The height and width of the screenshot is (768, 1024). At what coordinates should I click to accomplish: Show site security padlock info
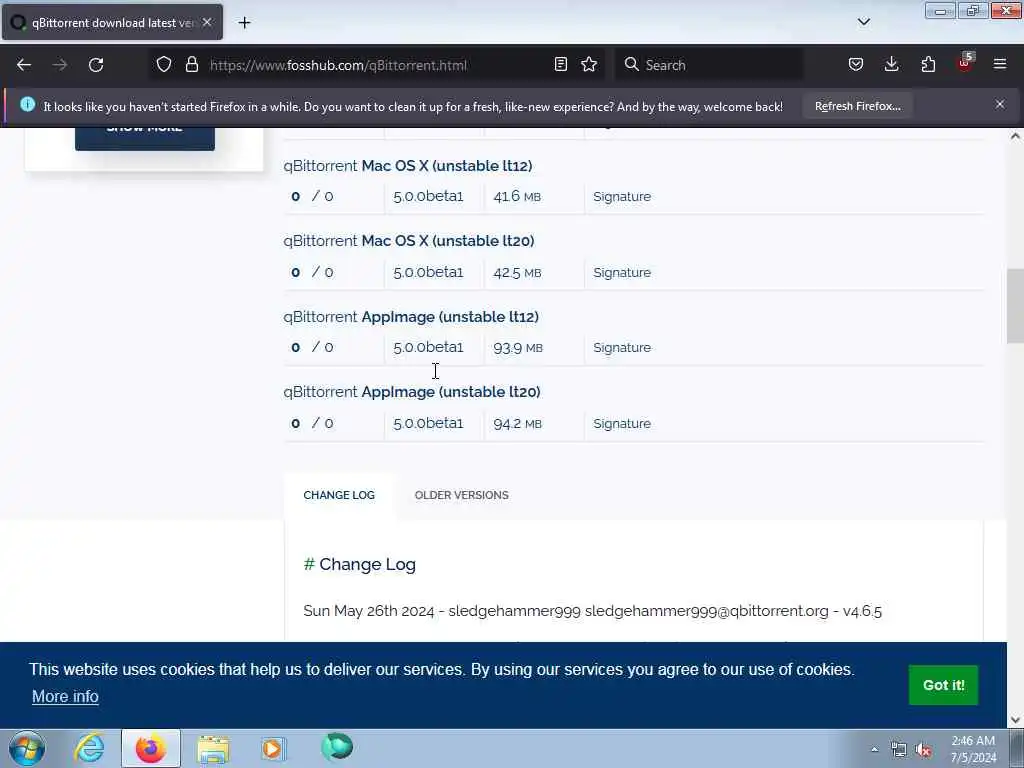click(191, 64)
